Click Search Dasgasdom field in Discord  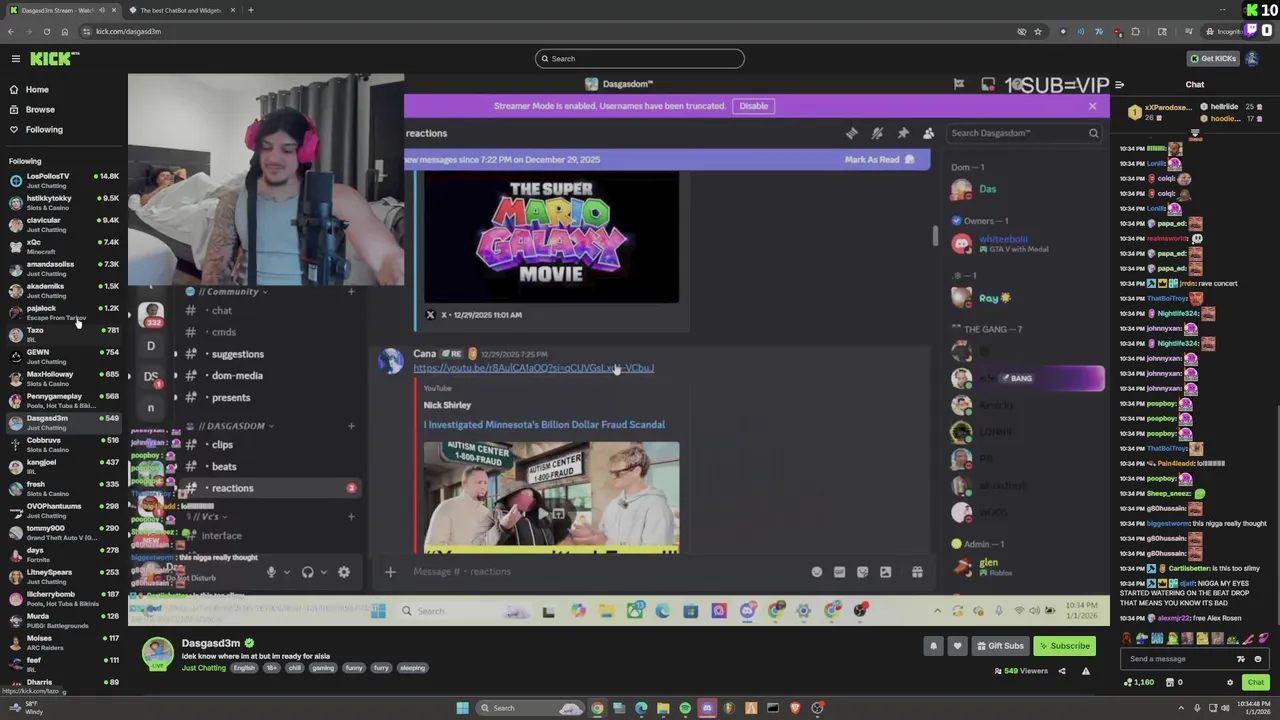[1022, 133]
